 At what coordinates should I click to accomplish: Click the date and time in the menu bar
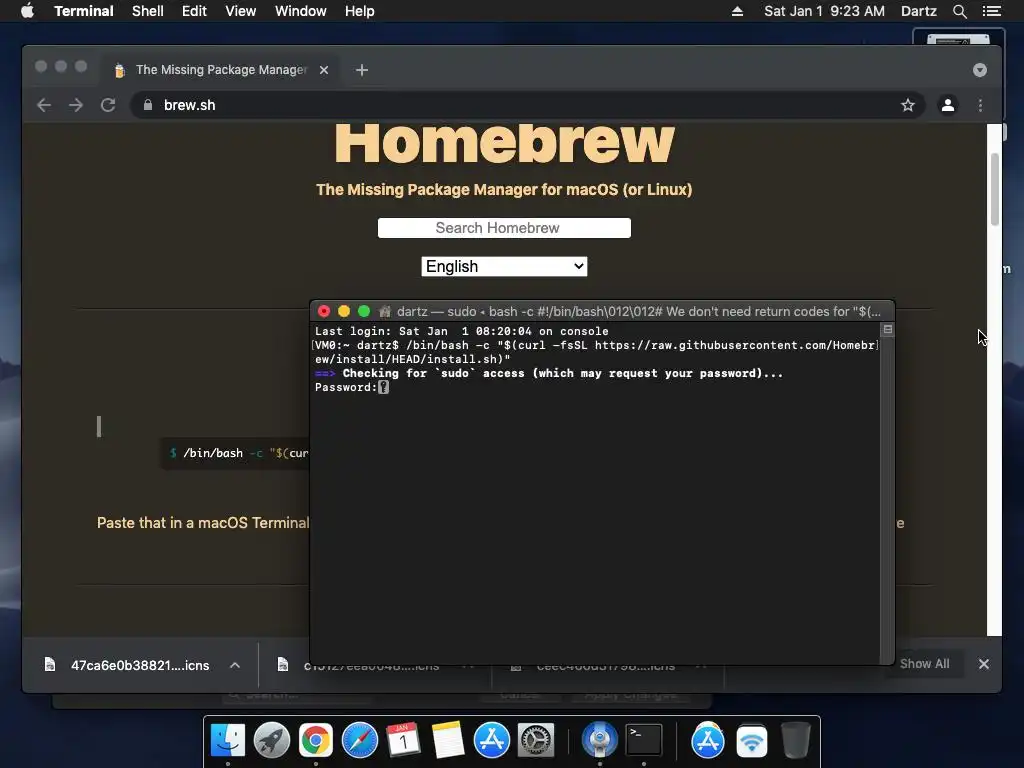[x=824, y=11]
